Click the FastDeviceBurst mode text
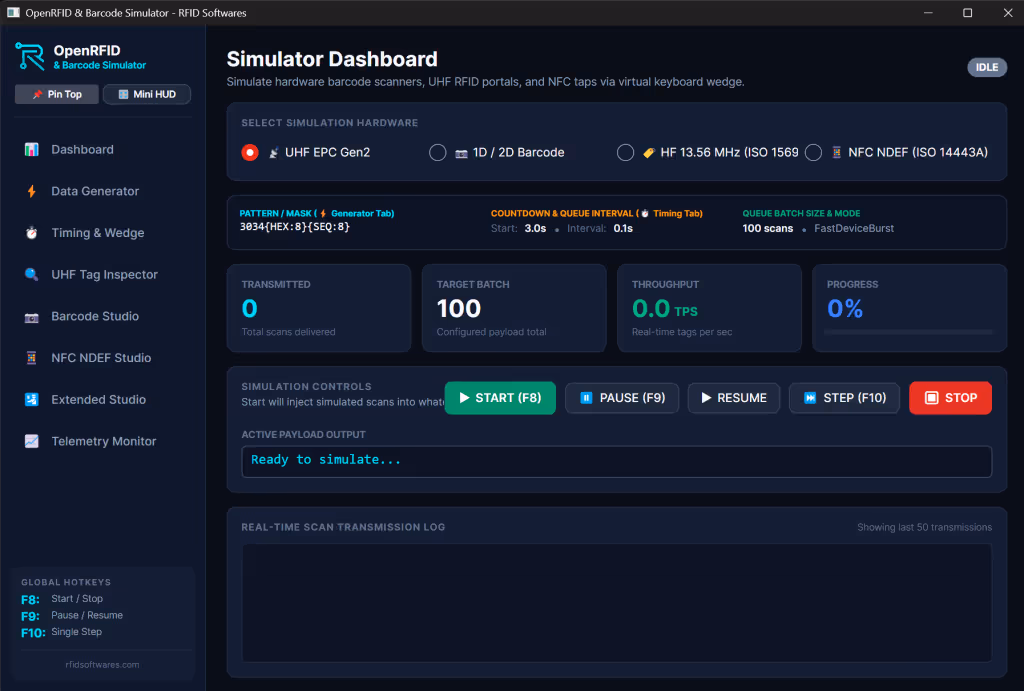The width and height of the screenshot is (1024, 691). (854, 229)
